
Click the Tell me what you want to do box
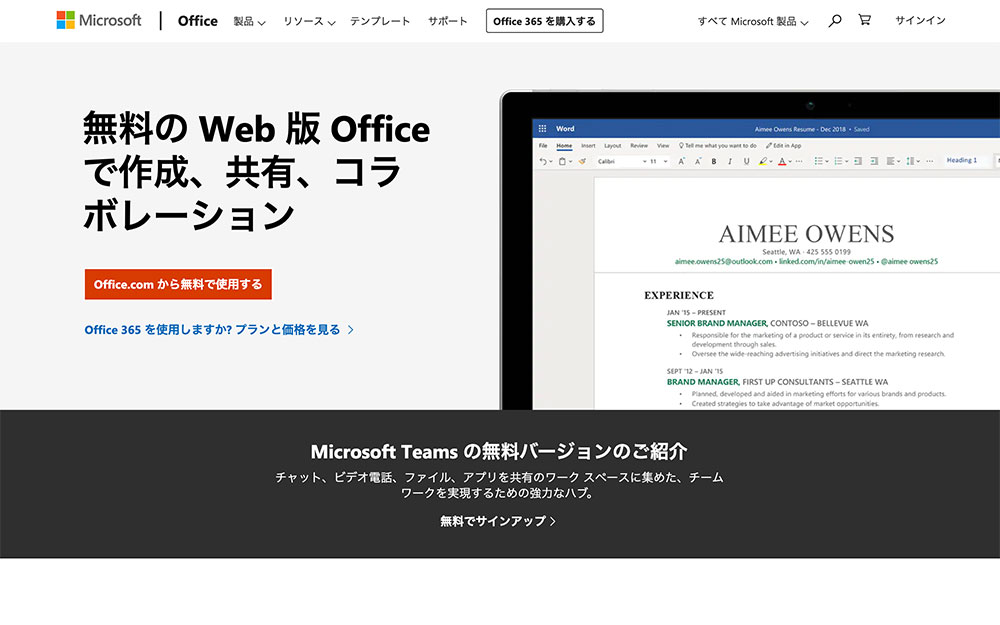point(717,145)
